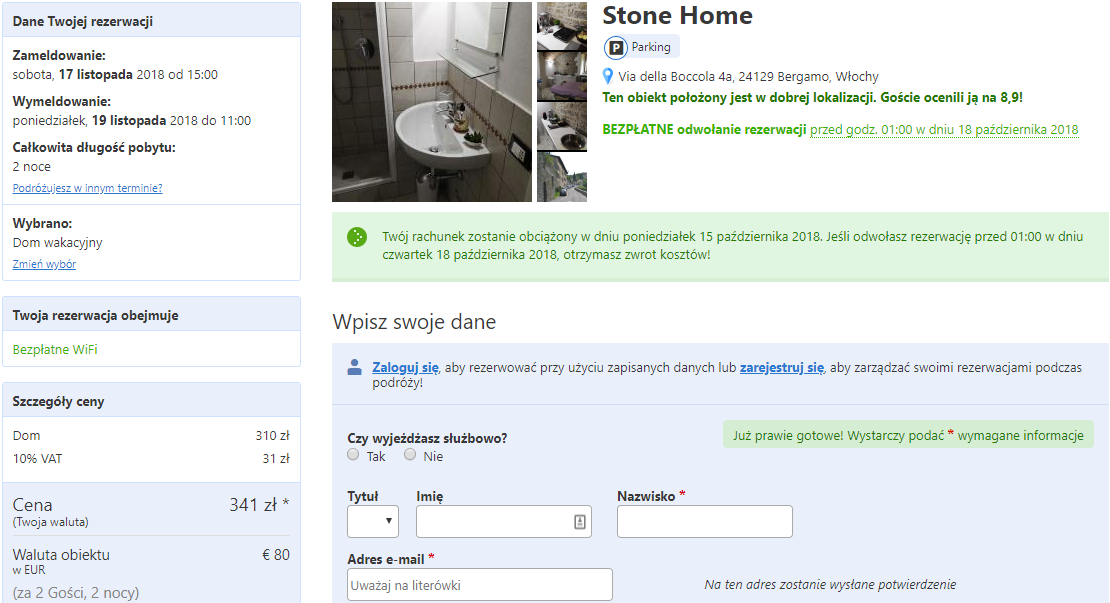Screen dimensions: 1110x603
Task: Click free cancellation deadline dotted link
Action: point(944,130)
